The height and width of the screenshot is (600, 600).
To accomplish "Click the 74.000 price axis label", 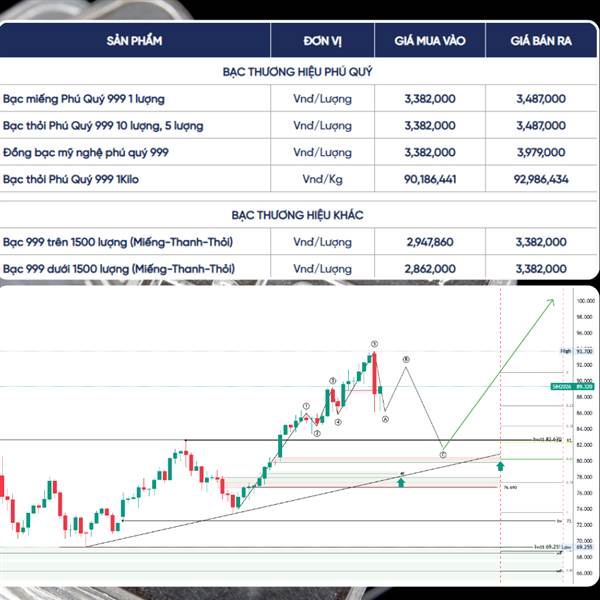I will coord(585,509).
